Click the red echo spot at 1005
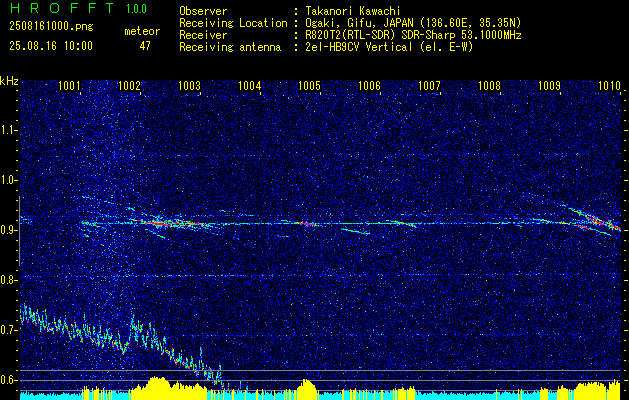629x400 pixels. (x=305, y=223)
